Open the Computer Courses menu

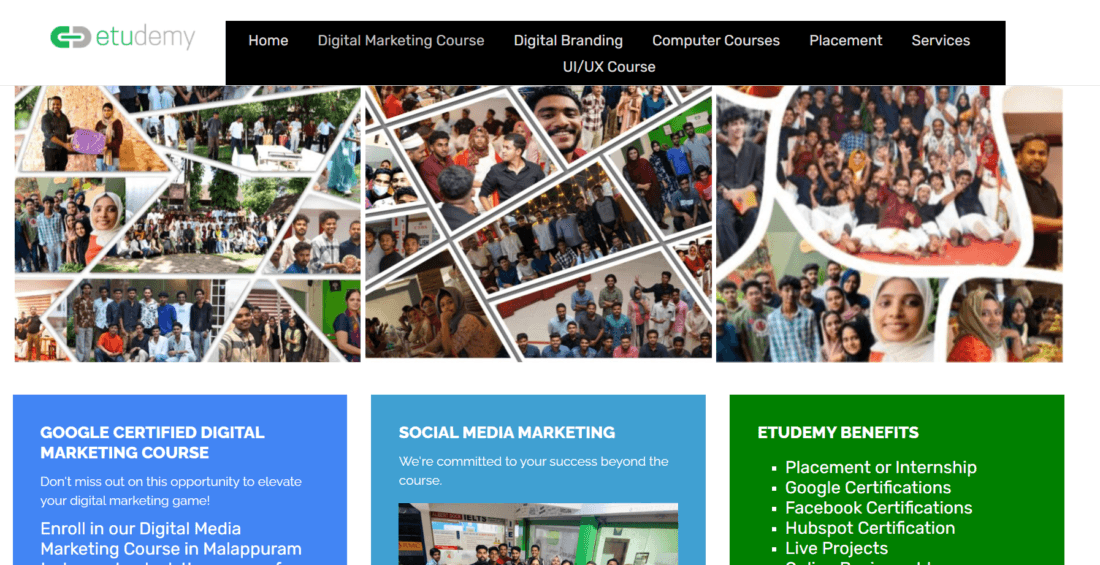(716, 41)
